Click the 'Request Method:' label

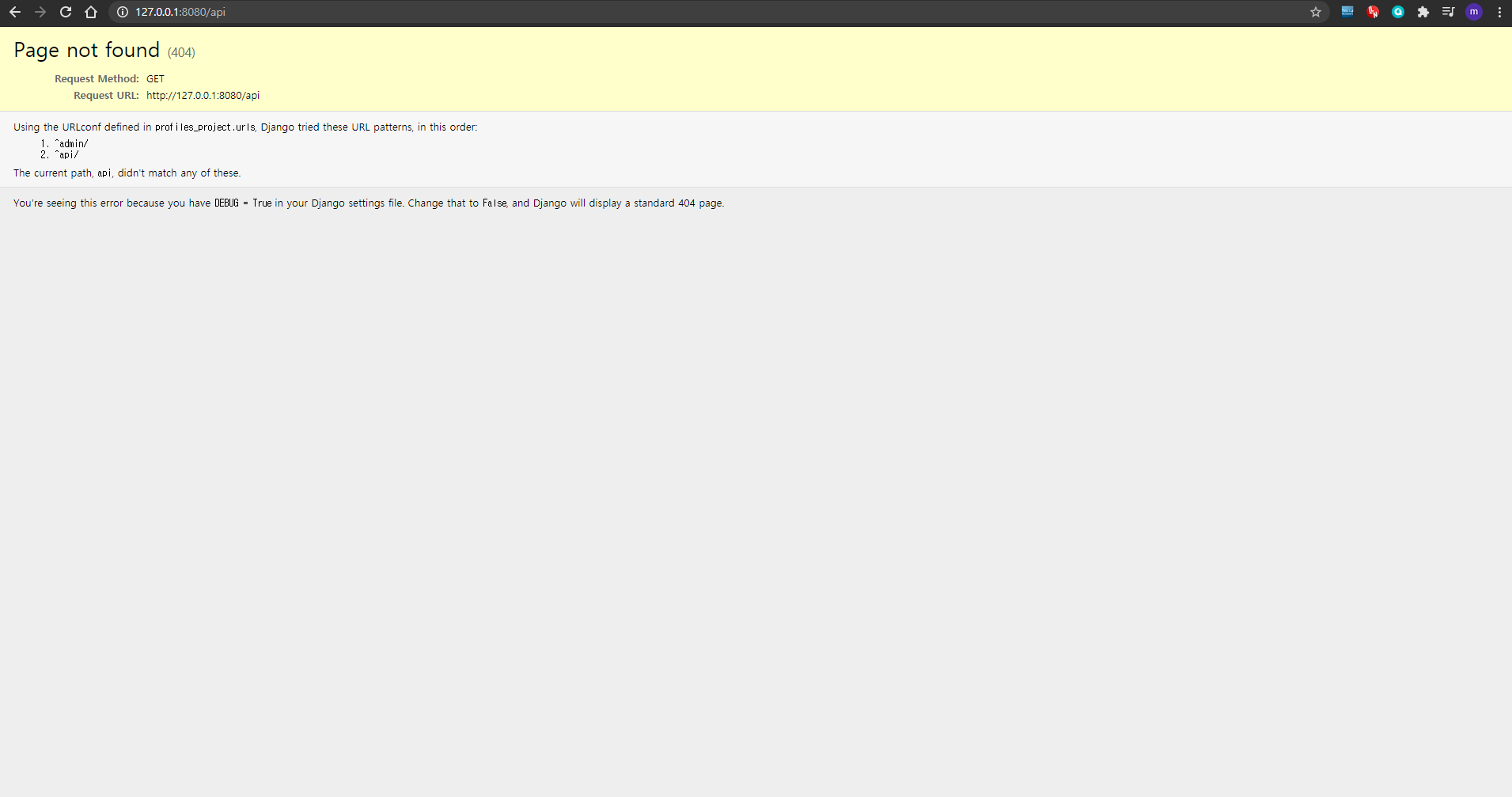pos(97,79)
